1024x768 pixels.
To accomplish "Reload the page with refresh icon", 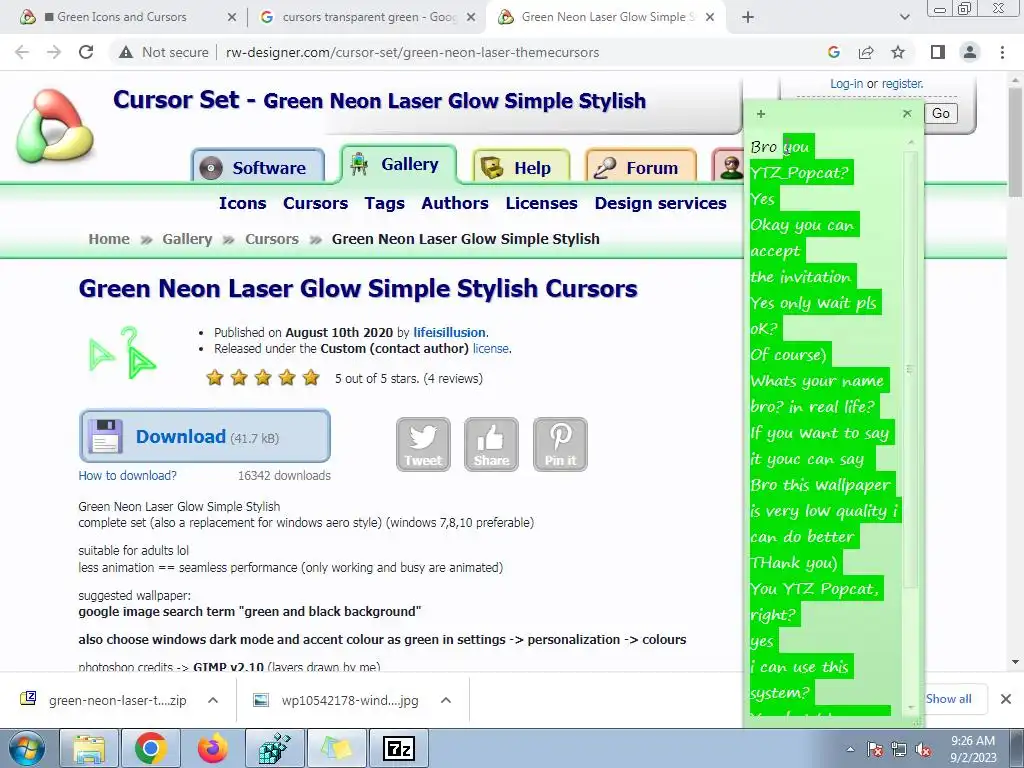I will coord(86,52).
